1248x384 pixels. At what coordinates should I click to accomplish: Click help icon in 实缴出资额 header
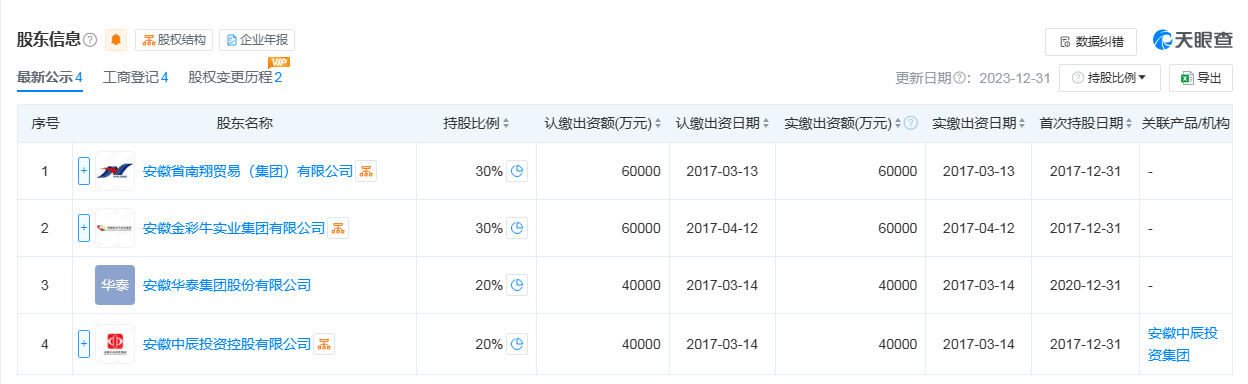(911, 123)
